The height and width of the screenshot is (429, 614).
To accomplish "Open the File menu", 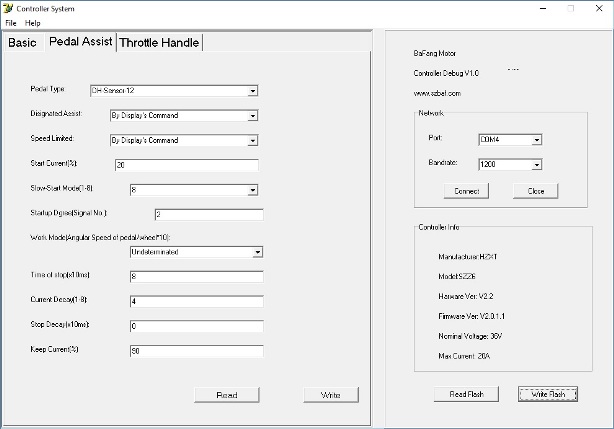I will [11, 23].
